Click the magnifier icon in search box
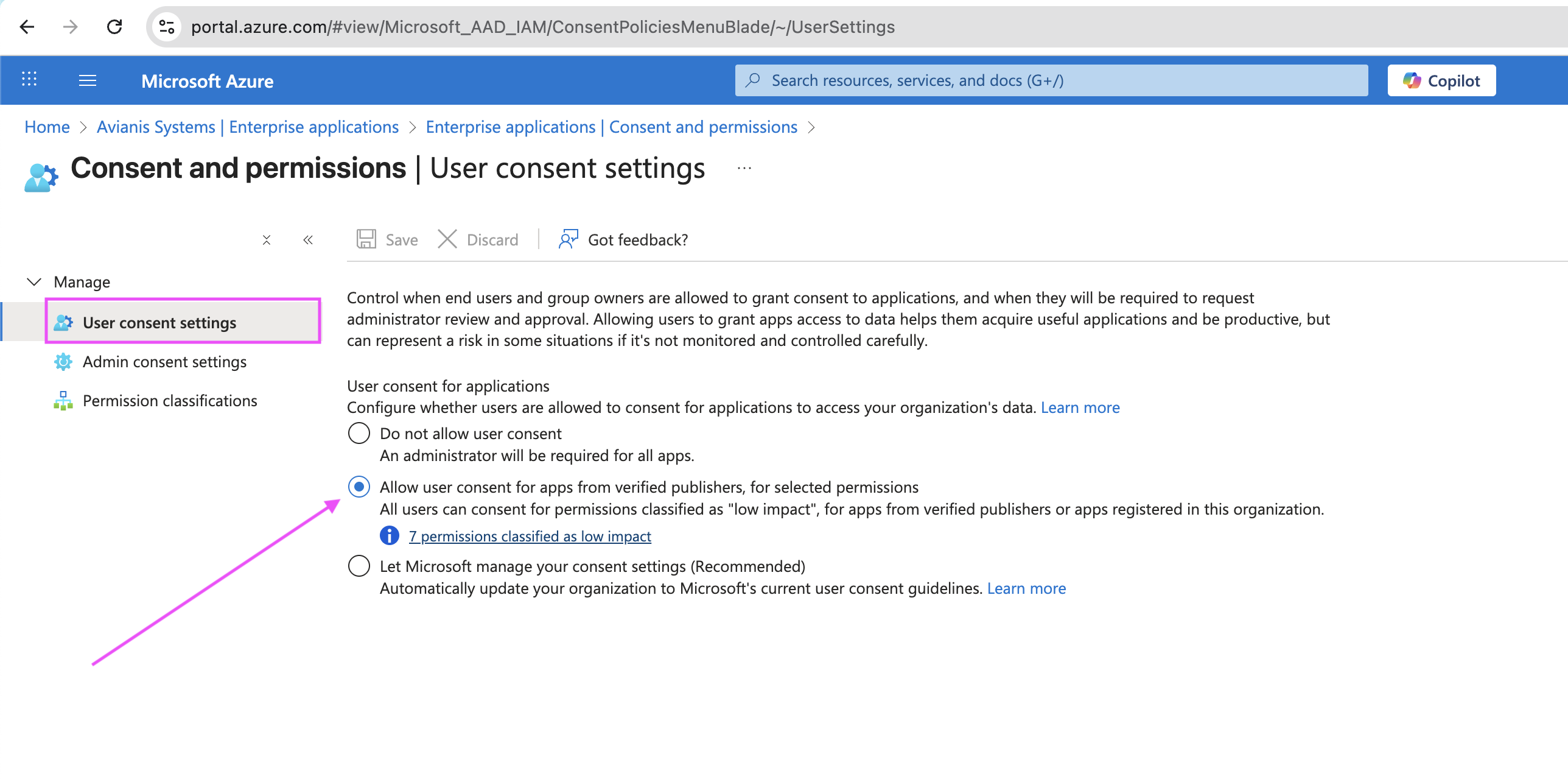The height and width of the screenshot is (782, 1568). (754, 80)
